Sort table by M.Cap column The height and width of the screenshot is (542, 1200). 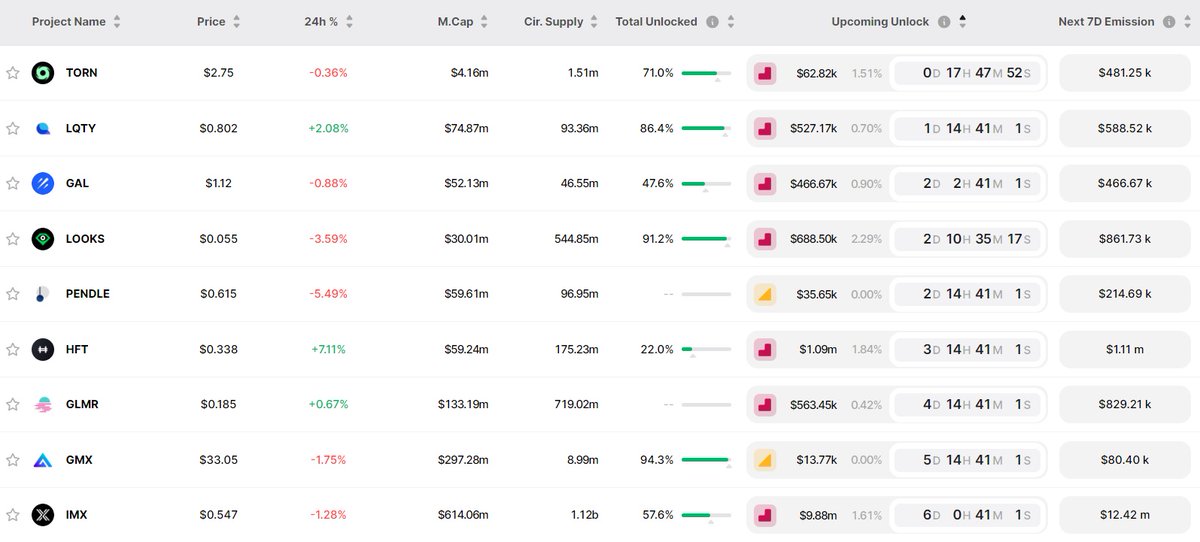pos(484,22)
